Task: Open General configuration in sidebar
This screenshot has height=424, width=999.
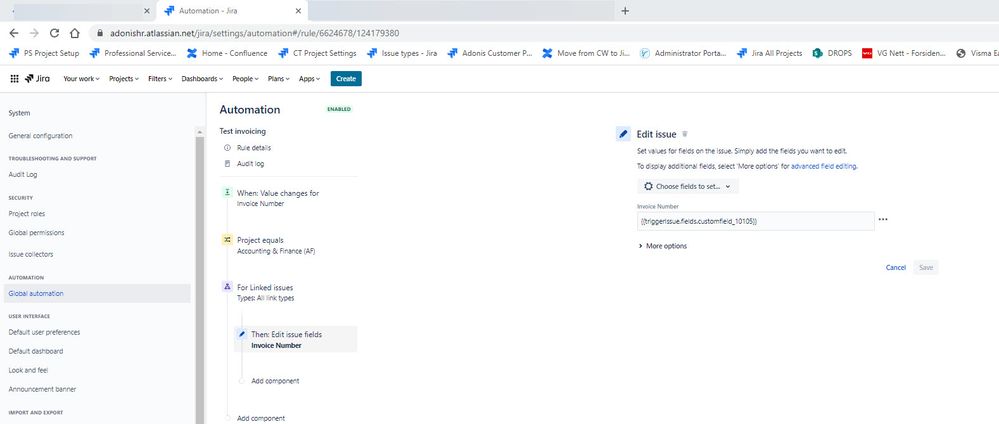Action: point(40,136)
